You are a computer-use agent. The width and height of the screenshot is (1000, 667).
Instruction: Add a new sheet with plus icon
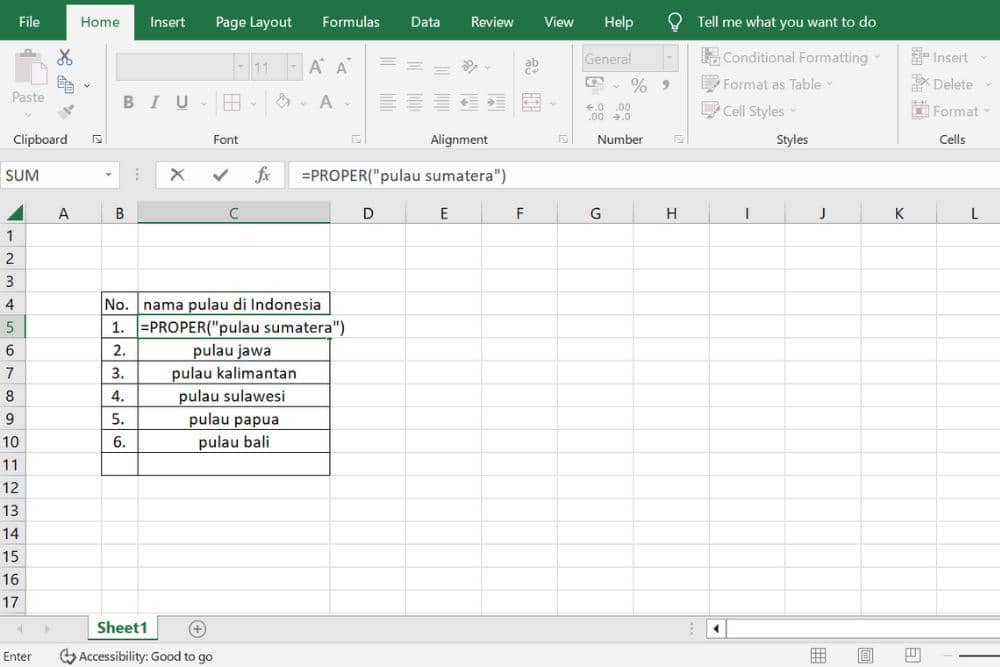(x=197, y=629)
